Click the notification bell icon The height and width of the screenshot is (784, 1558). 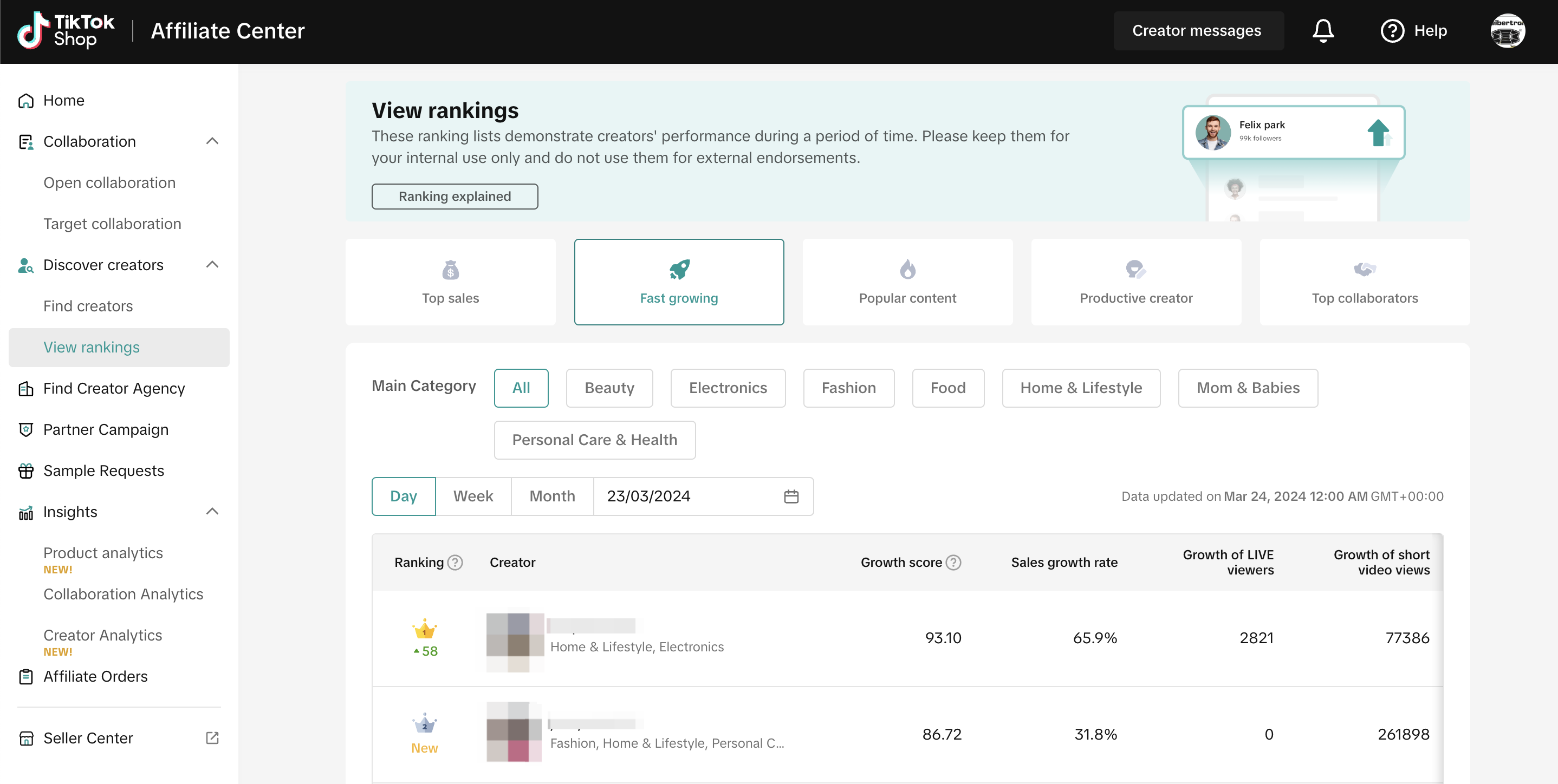click(1322, 30)
